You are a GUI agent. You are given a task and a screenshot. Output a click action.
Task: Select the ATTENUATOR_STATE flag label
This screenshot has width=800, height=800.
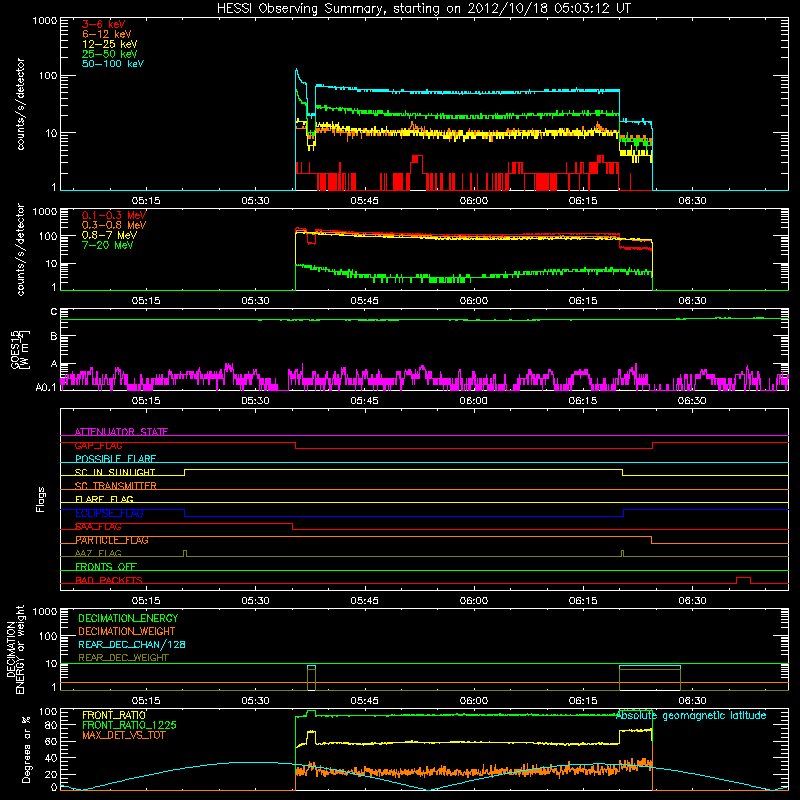pyautogui.click(x=121, y=432)
